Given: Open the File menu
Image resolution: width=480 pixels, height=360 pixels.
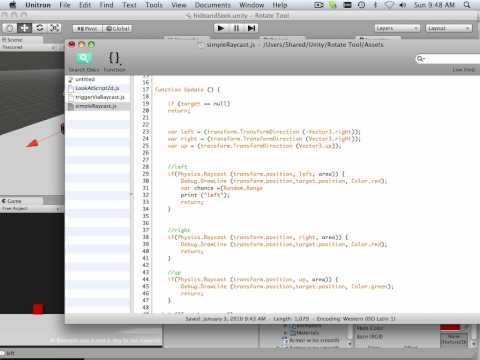Looking at the screenshot, I should point(65,5).
